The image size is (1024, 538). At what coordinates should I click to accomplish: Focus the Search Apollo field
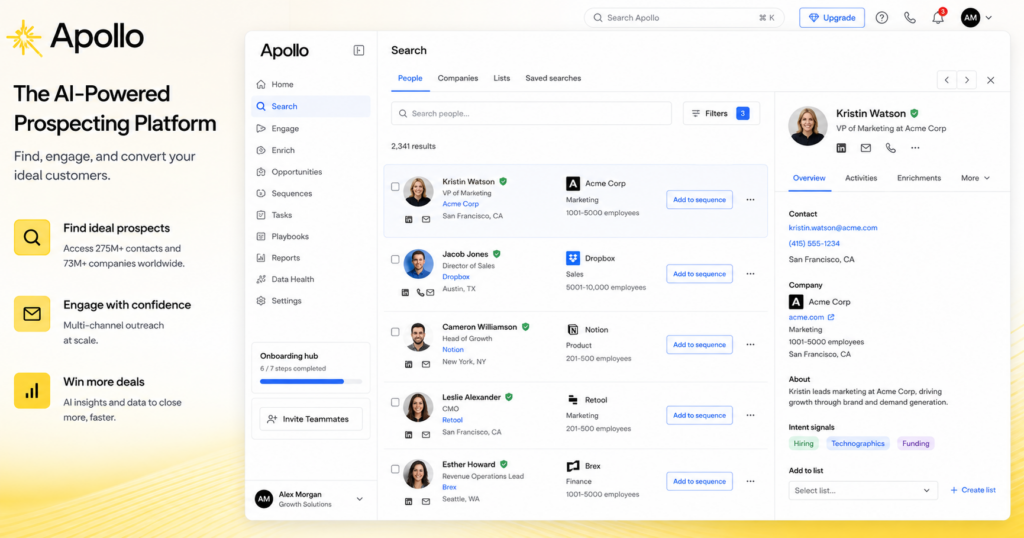684,18
